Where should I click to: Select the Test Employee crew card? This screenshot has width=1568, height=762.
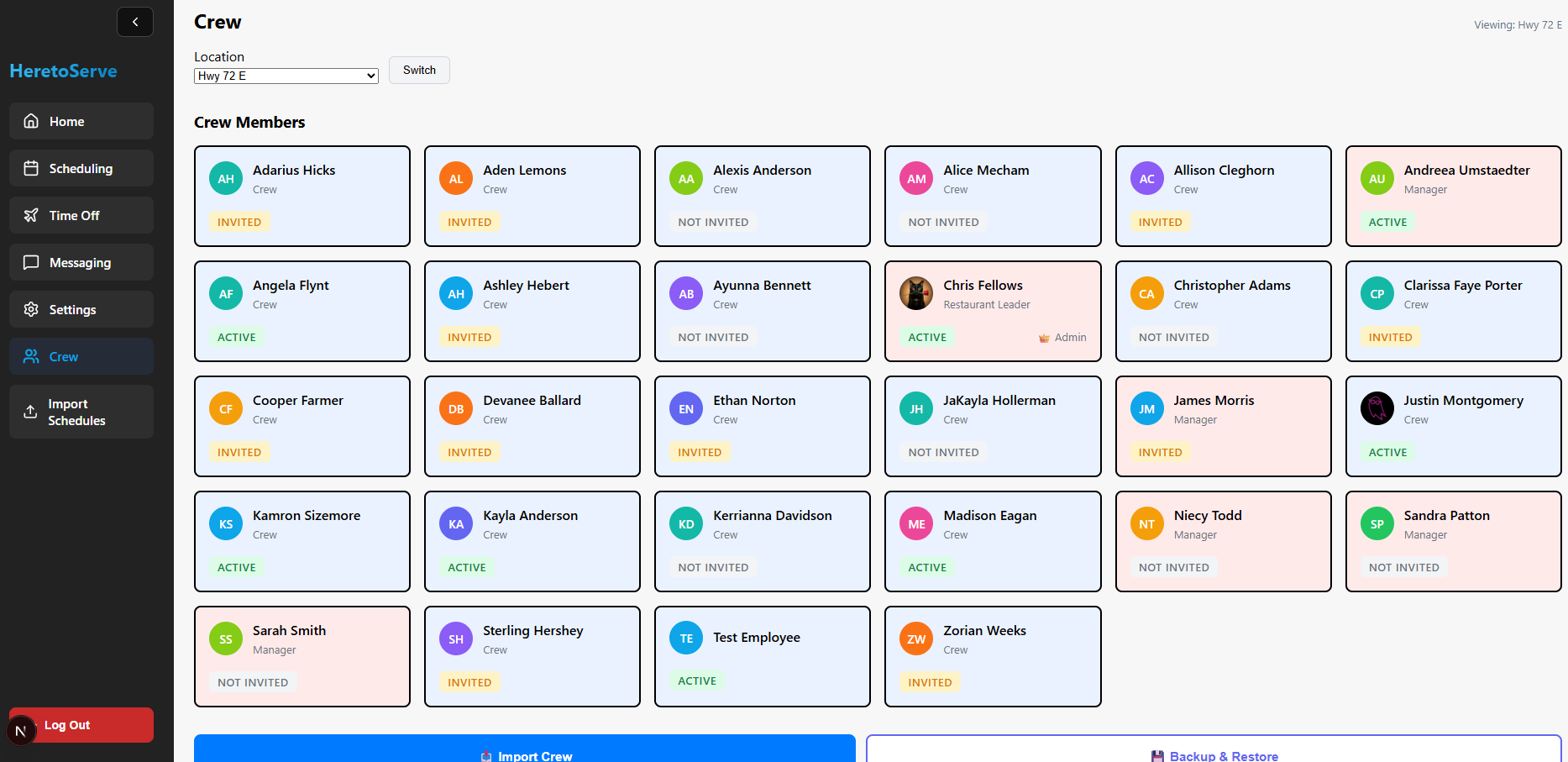click(762, 656)
